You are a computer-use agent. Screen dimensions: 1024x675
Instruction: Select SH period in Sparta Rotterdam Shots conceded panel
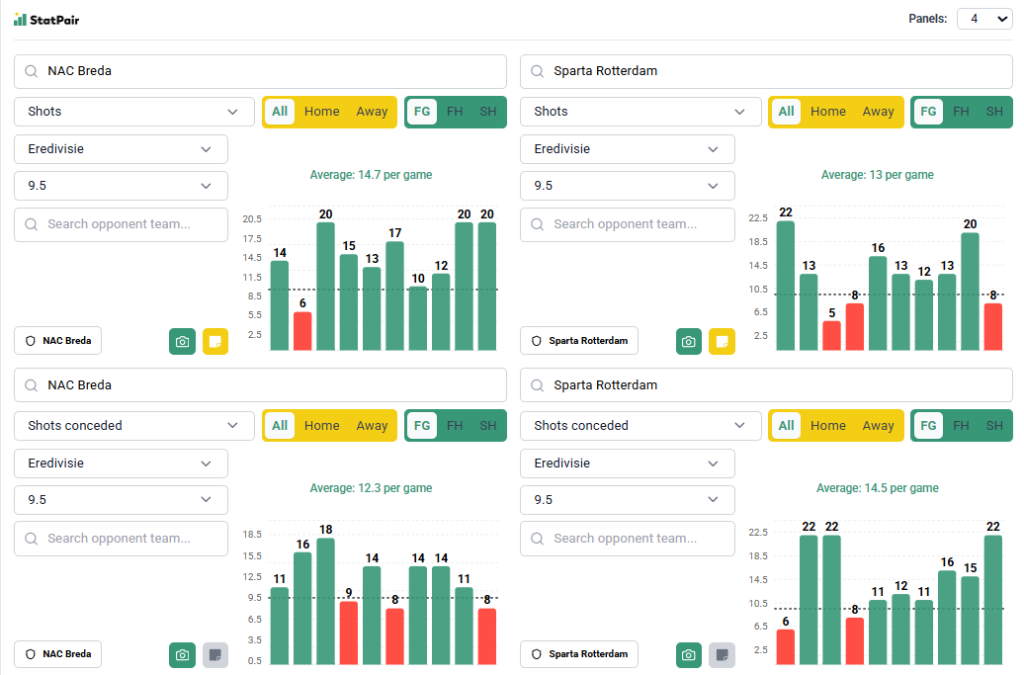pyautogui.click(x=994, y=426)
